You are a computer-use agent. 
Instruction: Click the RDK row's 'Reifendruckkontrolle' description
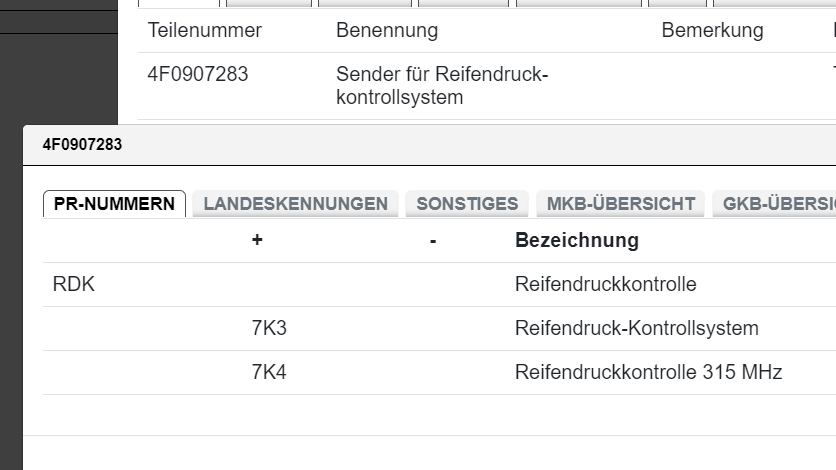click(605, 285)
